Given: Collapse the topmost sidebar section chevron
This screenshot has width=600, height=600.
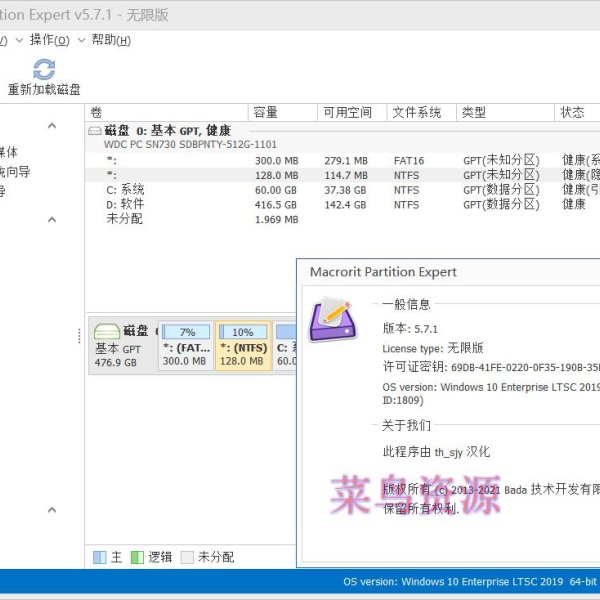Looking at the screenshot, I should point(52,126).
